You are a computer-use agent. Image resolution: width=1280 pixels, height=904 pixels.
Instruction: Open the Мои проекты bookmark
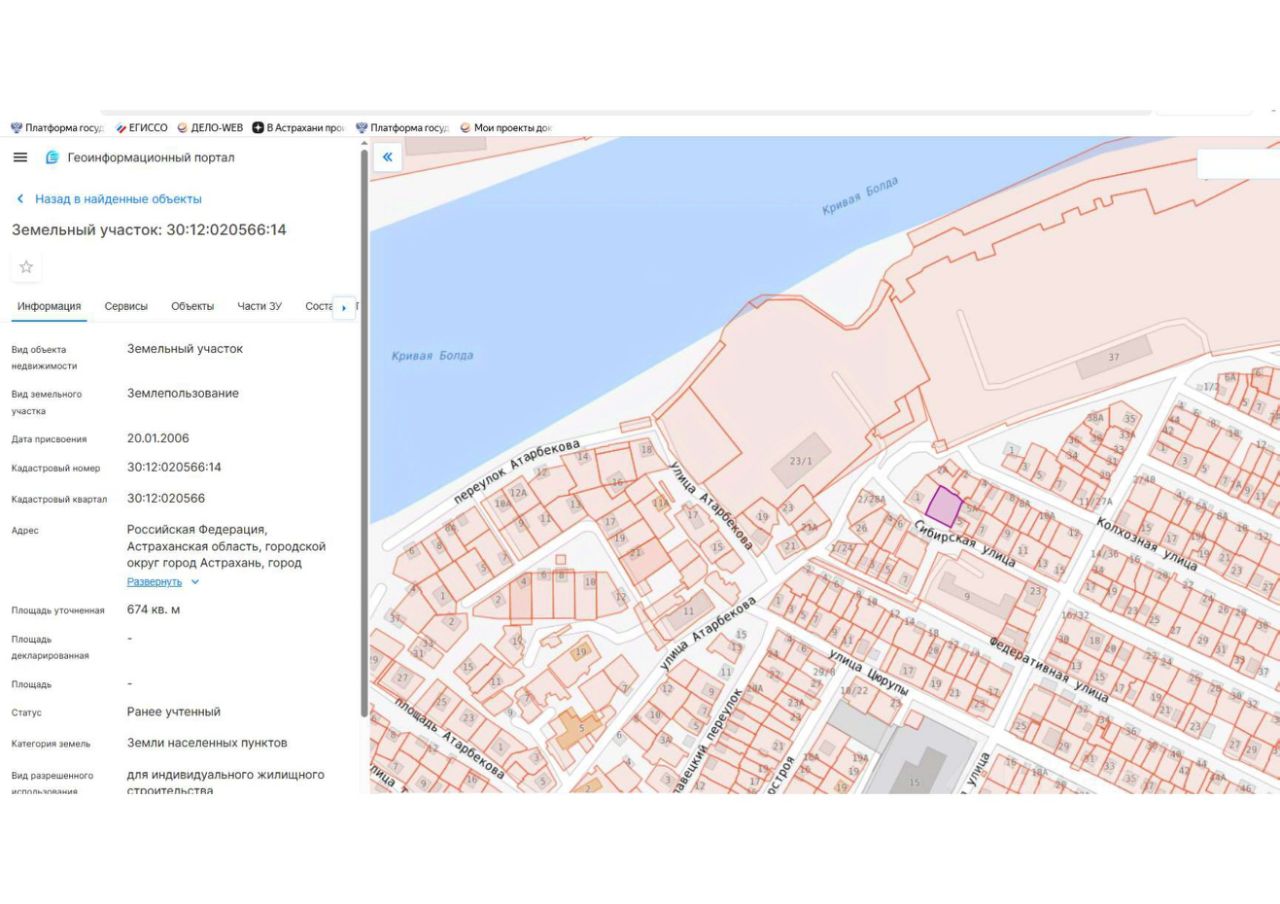click(x=506, y=128)
